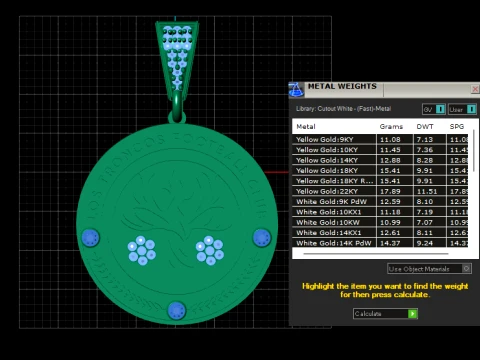Click the jump ring below the bail
The height and width of the screenshot is (360, 480).
(x=177, y=108)
